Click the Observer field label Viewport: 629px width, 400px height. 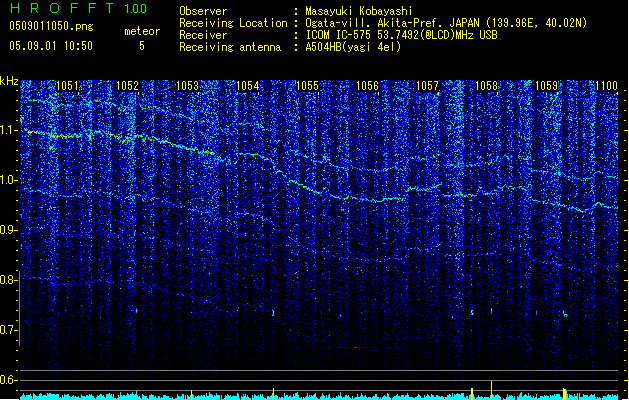click(203, 11)
